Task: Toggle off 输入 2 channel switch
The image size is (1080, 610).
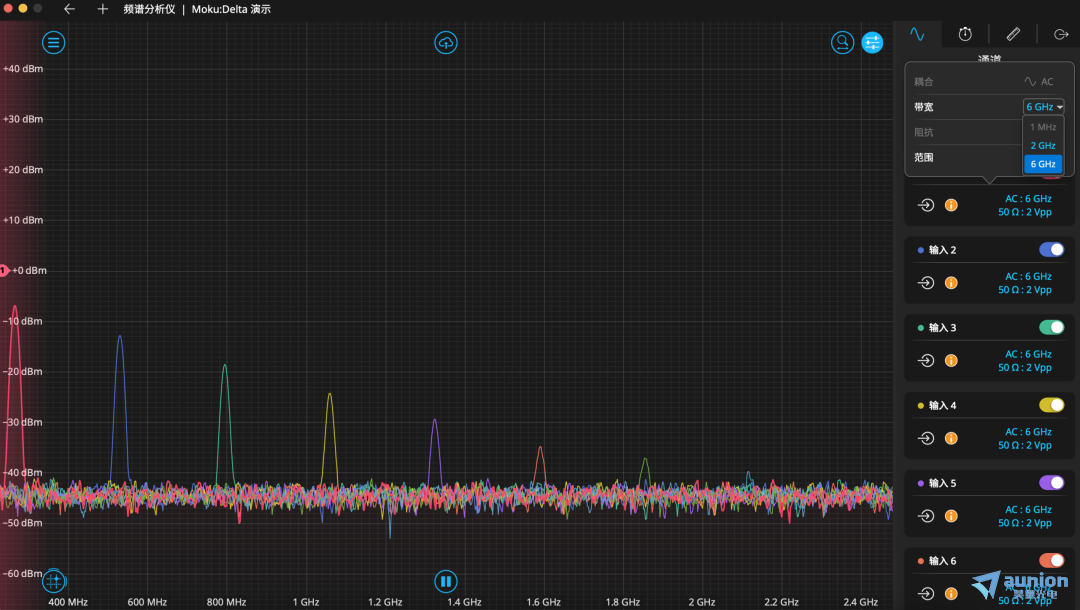Action: (1051, 250)
